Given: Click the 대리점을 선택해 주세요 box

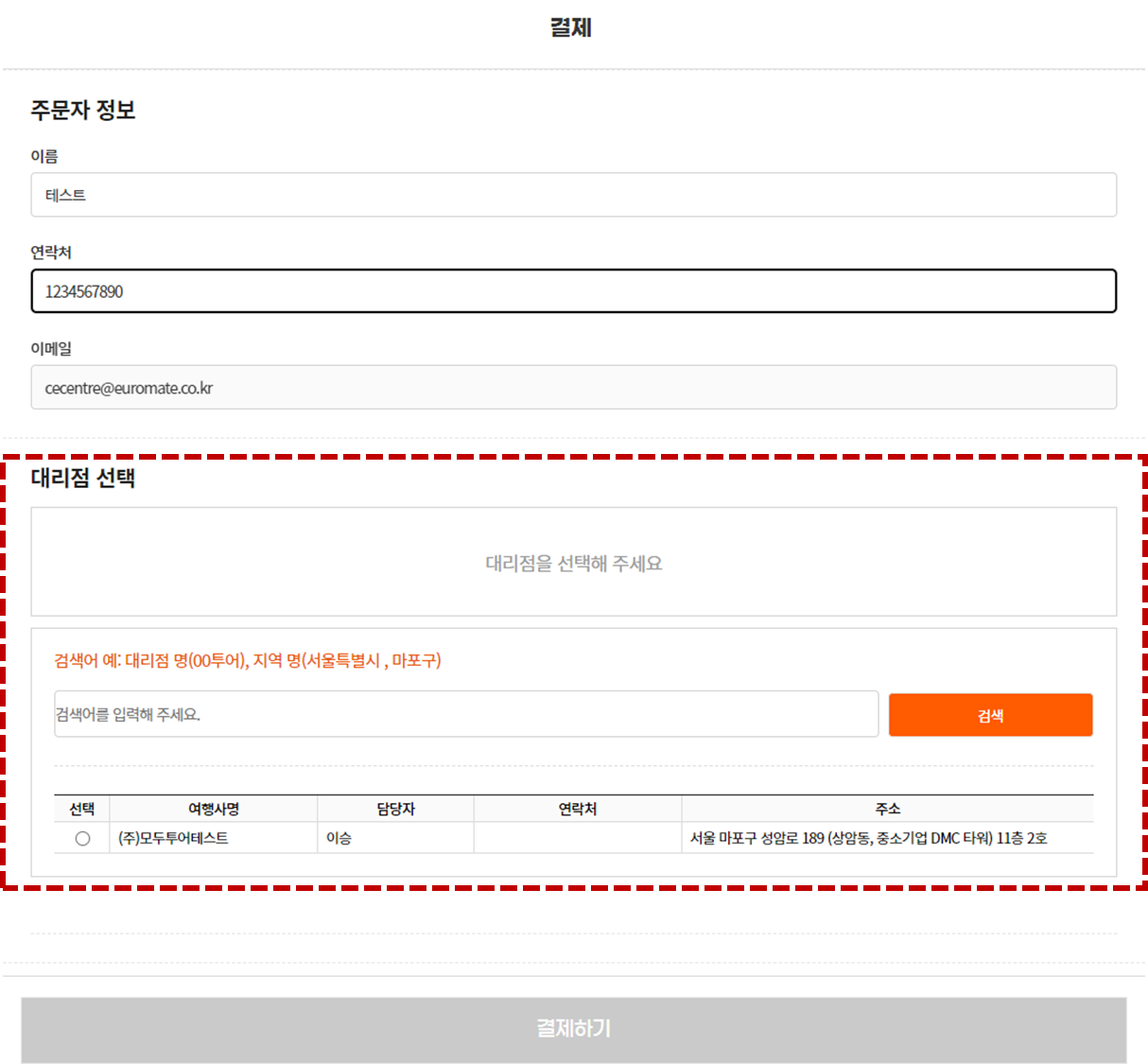Looking at the screenshot, I should click(x=573, y=563).
